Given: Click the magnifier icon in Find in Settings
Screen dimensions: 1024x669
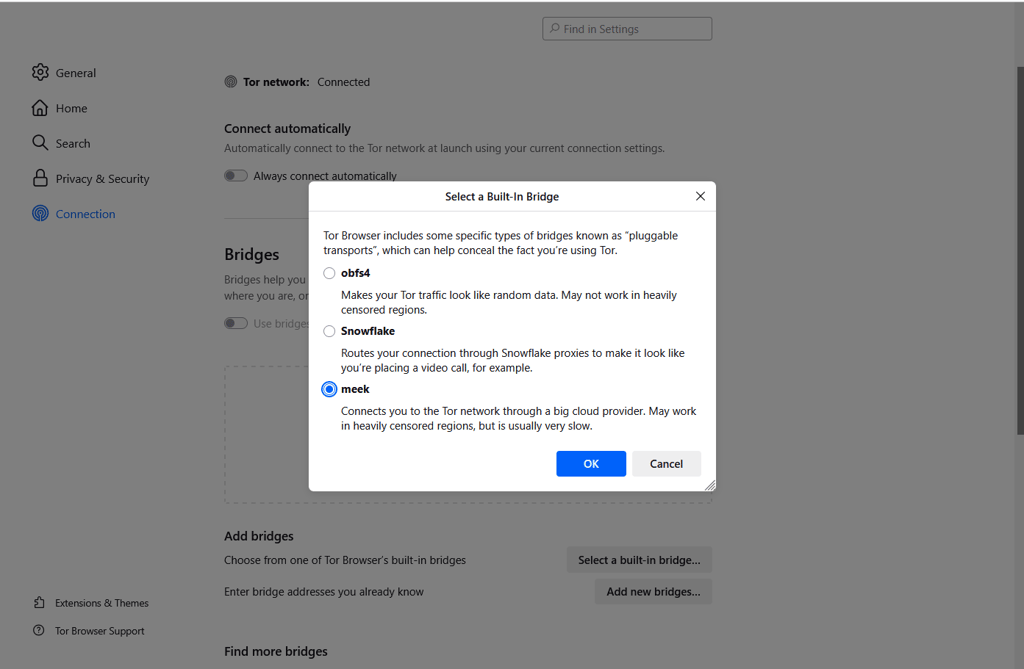Looking at the screenshot, I should 554,28.
